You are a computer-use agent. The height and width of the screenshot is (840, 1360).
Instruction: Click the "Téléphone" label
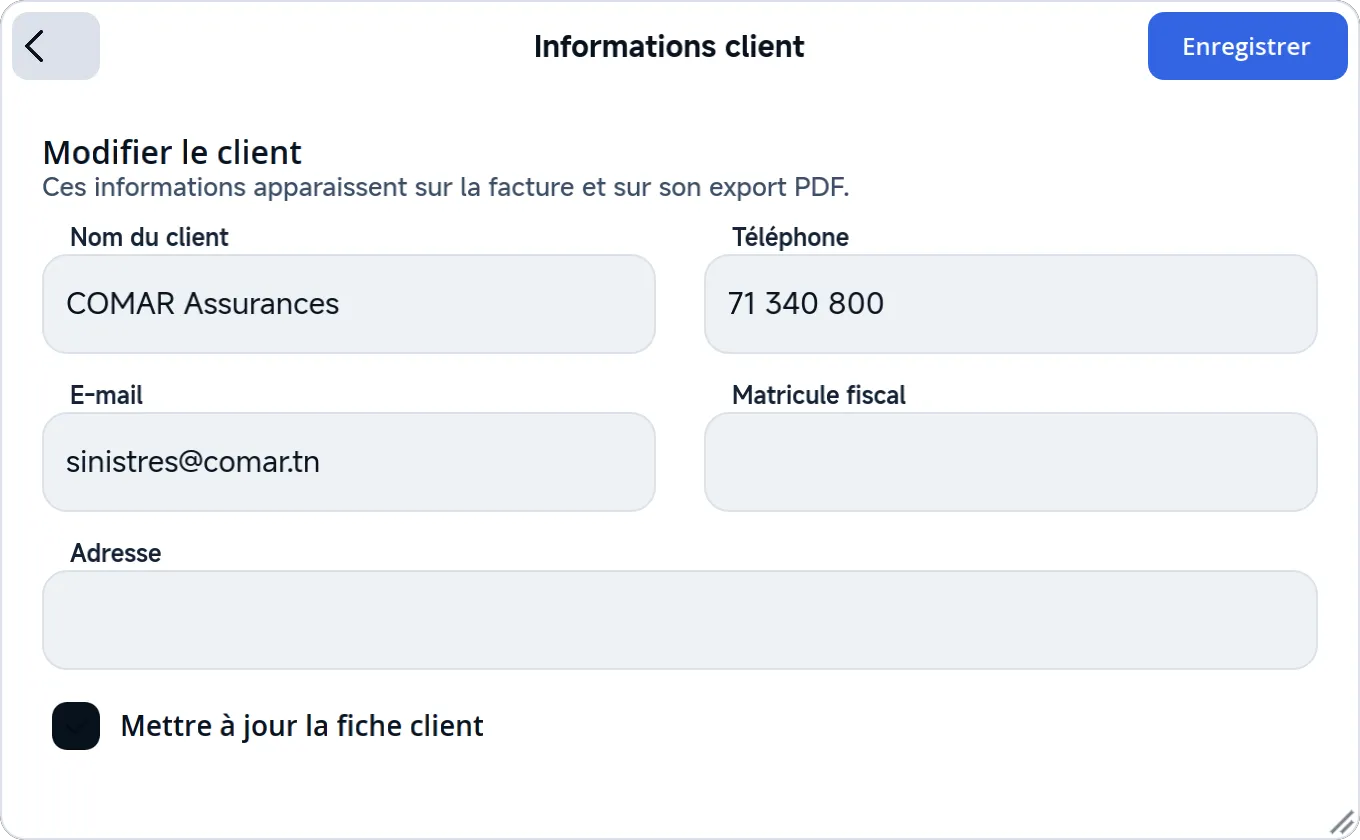coord(790,237)
